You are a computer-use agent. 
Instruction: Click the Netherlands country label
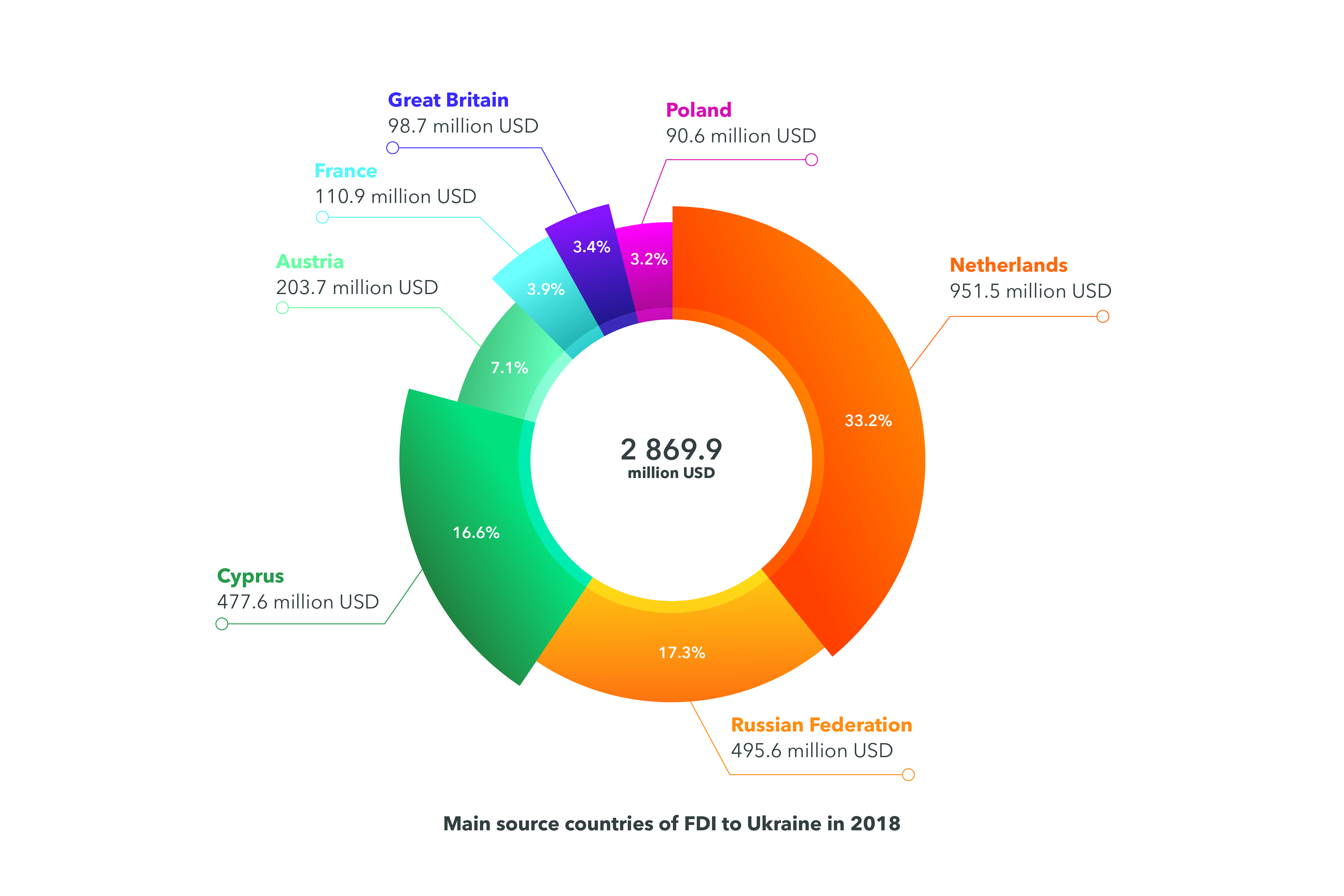pos(1008,265)
